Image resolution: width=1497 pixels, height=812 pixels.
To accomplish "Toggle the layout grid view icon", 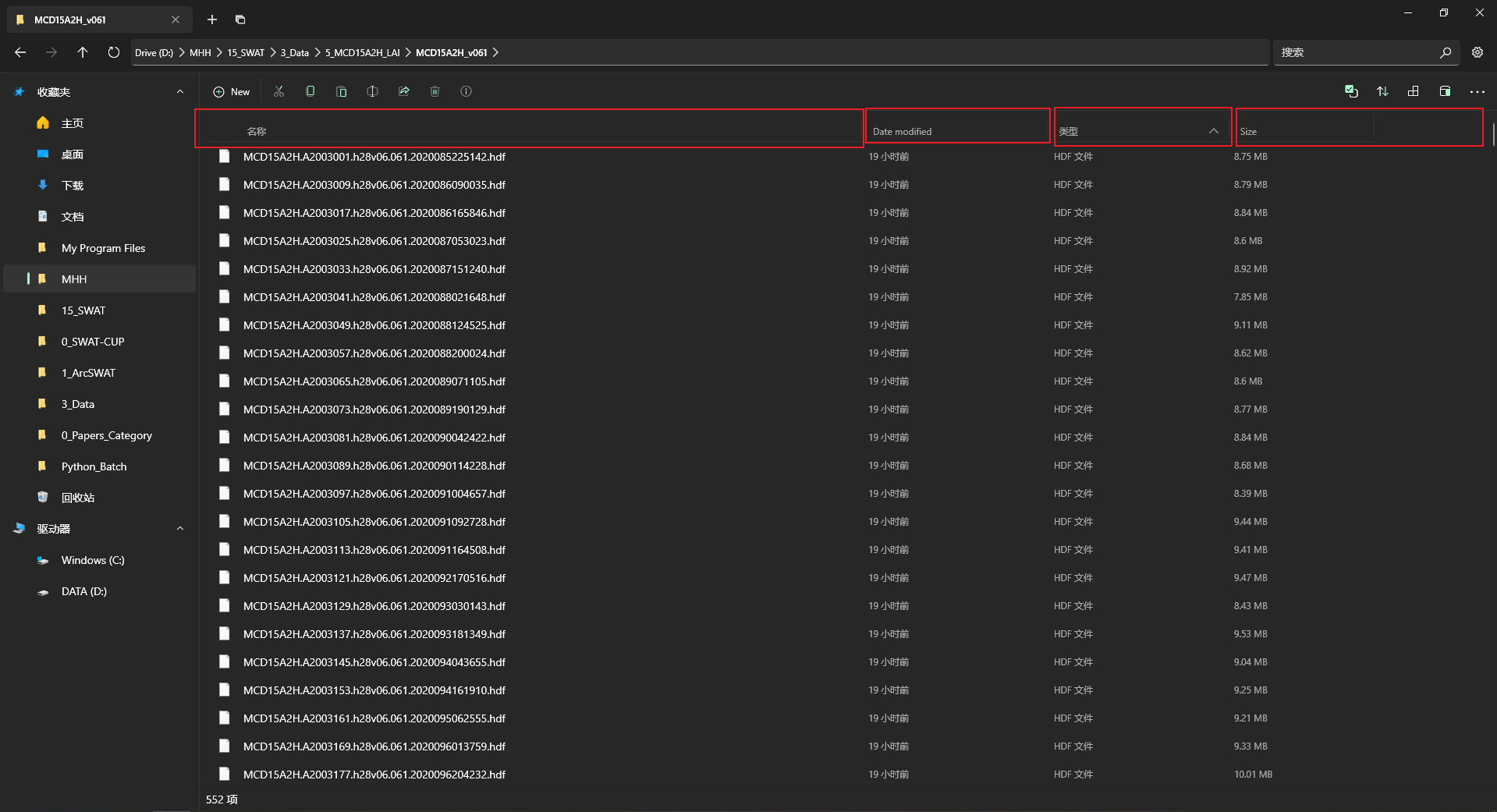I will coord(1413,91).
